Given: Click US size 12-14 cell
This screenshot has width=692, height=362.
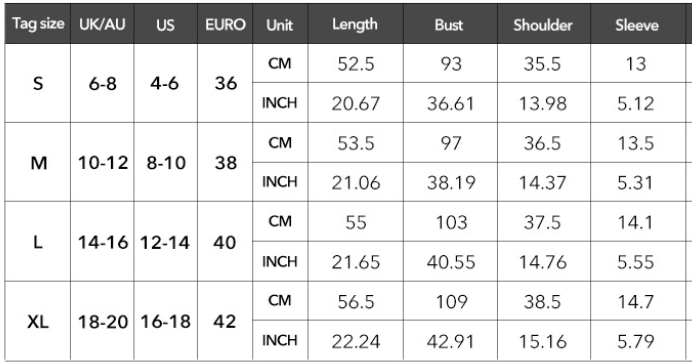Looking at the screenshot, I should (x=165, y=242).
